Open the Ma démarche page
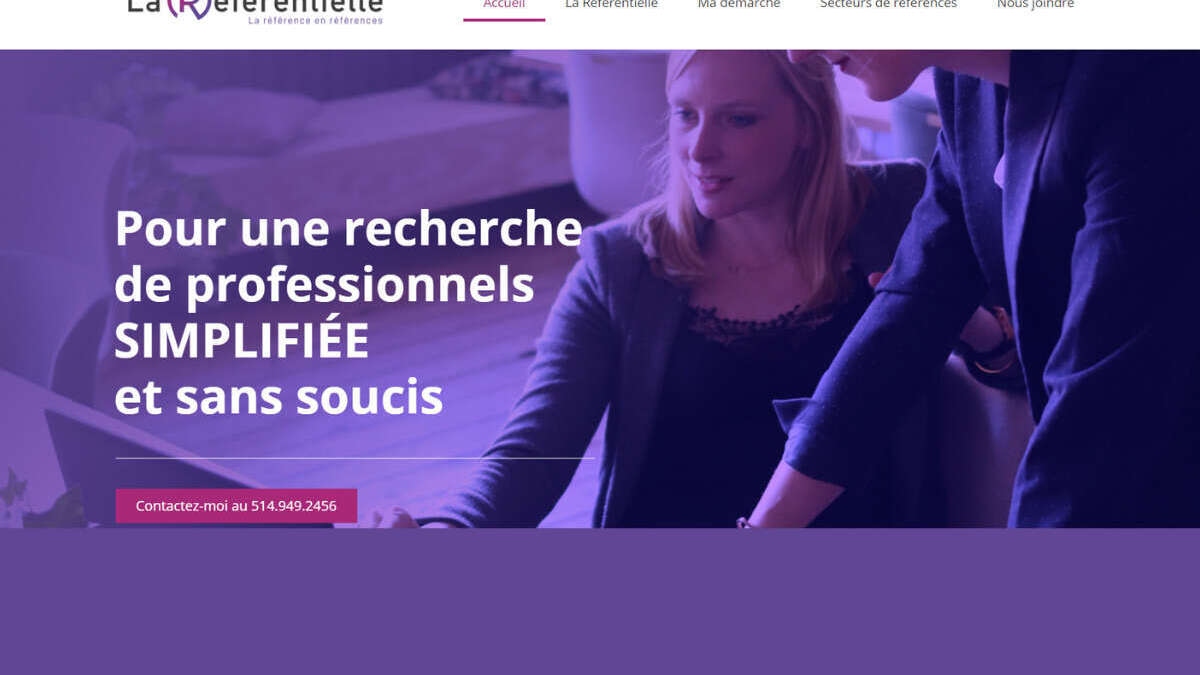Screen dimensions: 1200x675 (x=739, y=5)
